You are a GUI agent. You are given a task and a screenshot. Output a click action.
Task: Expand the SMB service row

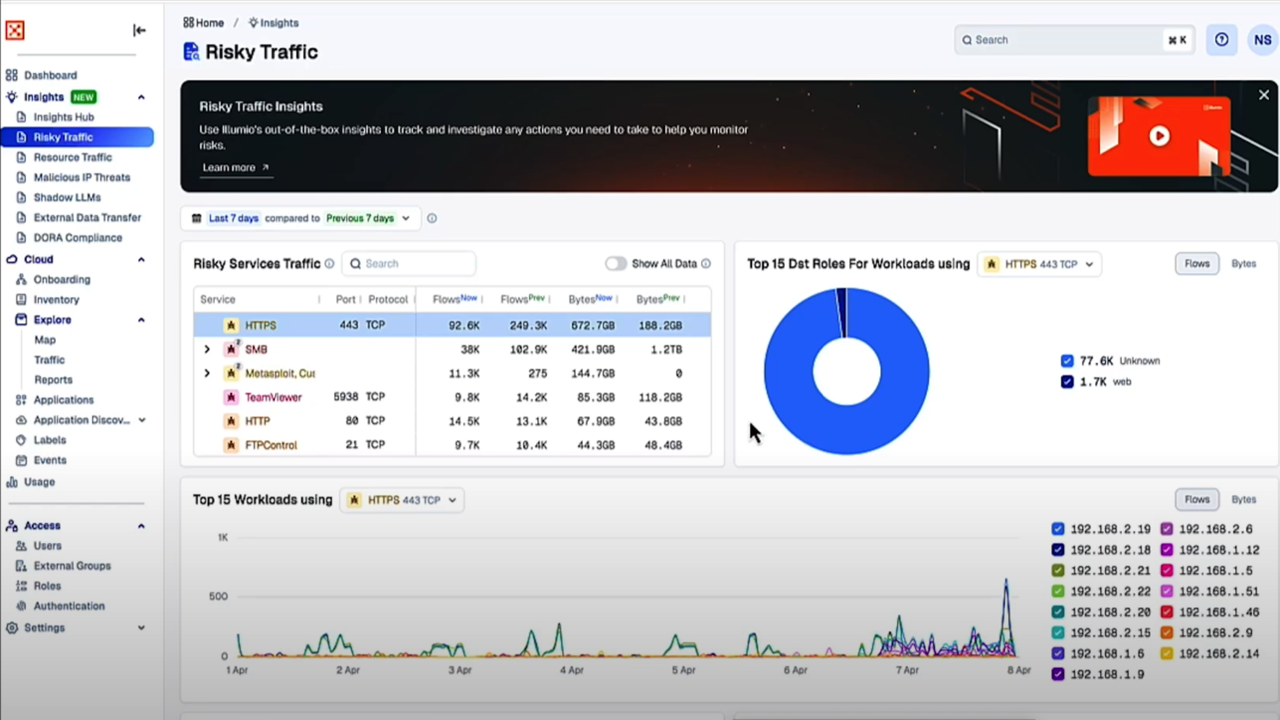pos(207,349)
